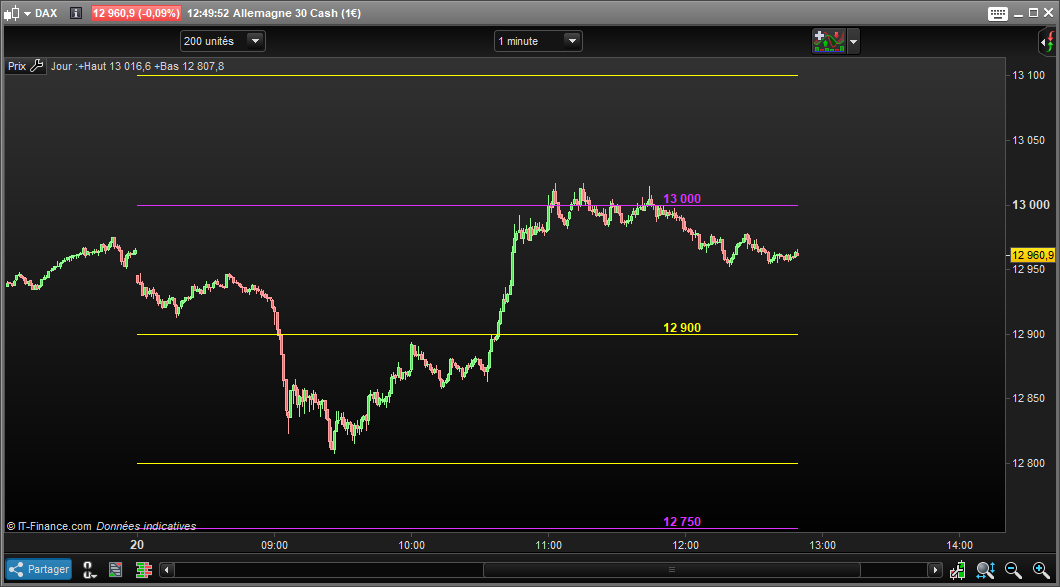Toggle the order book display icon
This screenshot has height=587, width=1060.
[143, 570]
